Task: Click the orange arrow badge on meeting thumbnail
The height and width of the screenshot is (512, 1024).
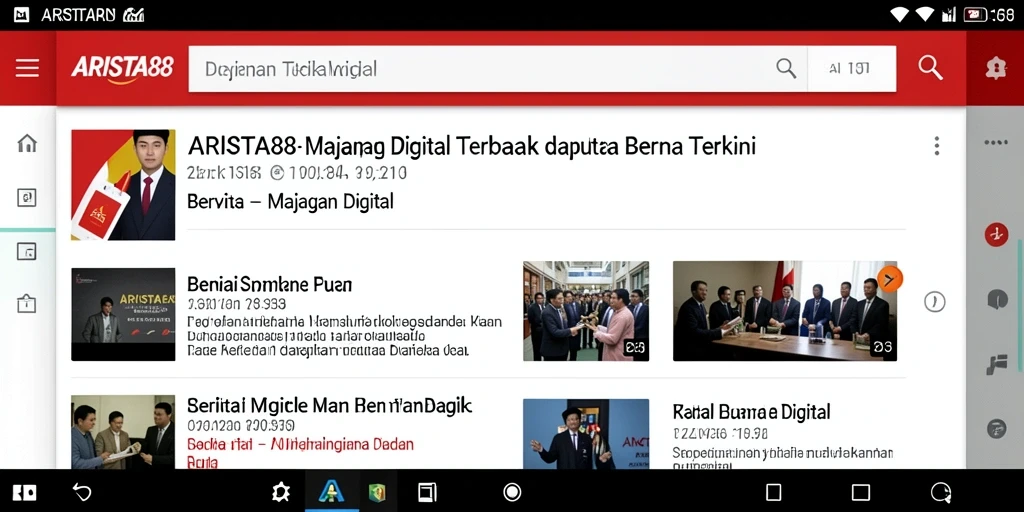Action: pos(889,279)
